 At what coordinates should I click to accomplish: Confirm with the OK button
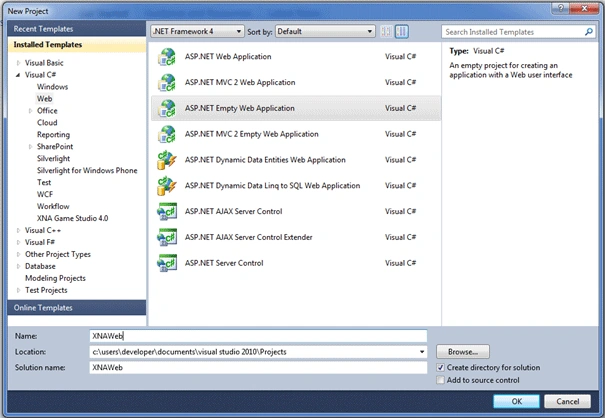516,401
